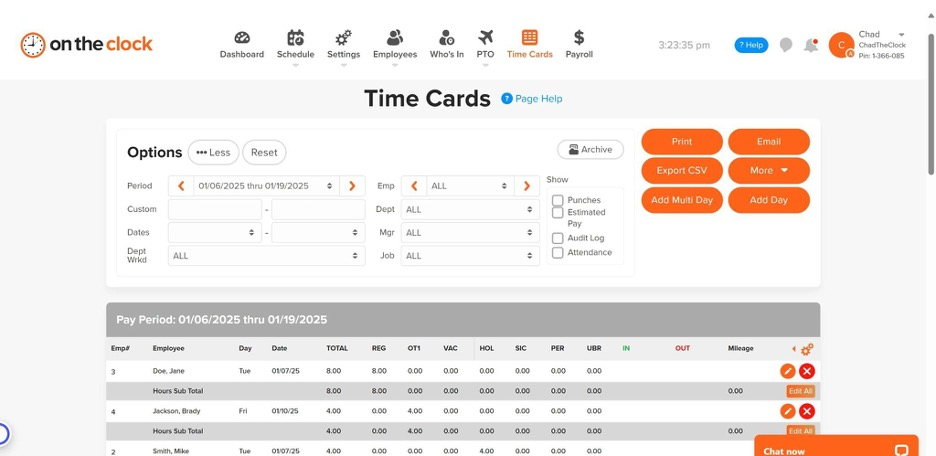Viewport: 936px width, 456px height.
Task: Click the blue Help button
Action: coord(751,45)
